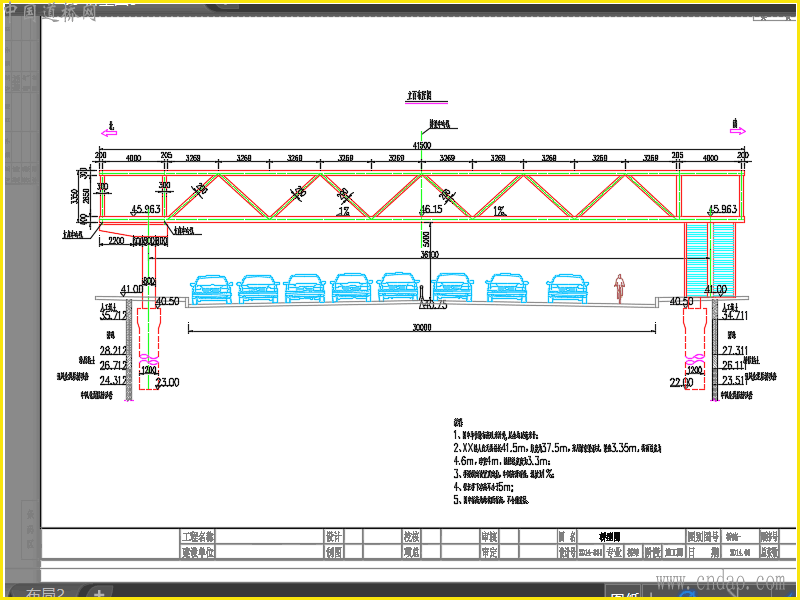
Task: Select the 34.711 soil layer elevation
Action: (x=735, y=315)
